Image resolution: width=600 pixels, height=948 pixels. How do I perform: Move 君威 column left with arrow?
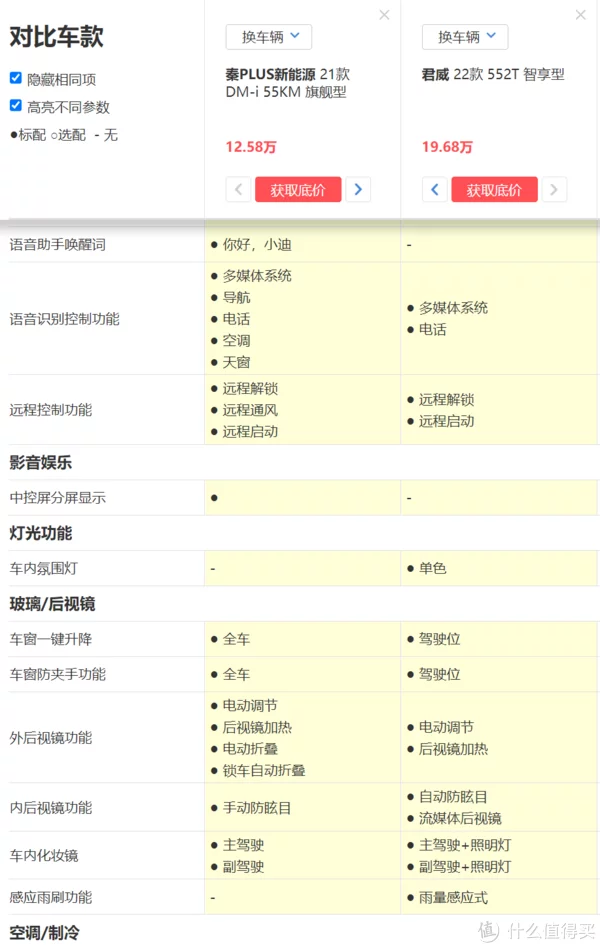(x=435, y=190)
